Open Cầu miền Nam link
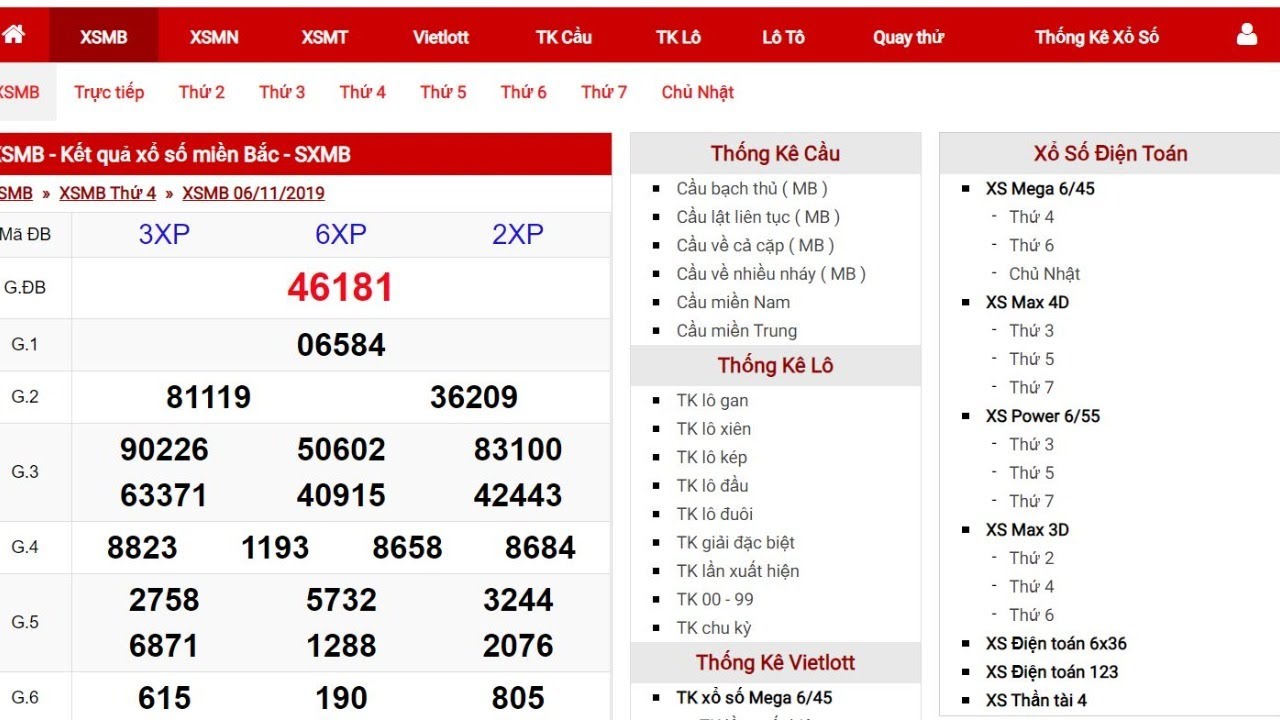 [733, 302]
